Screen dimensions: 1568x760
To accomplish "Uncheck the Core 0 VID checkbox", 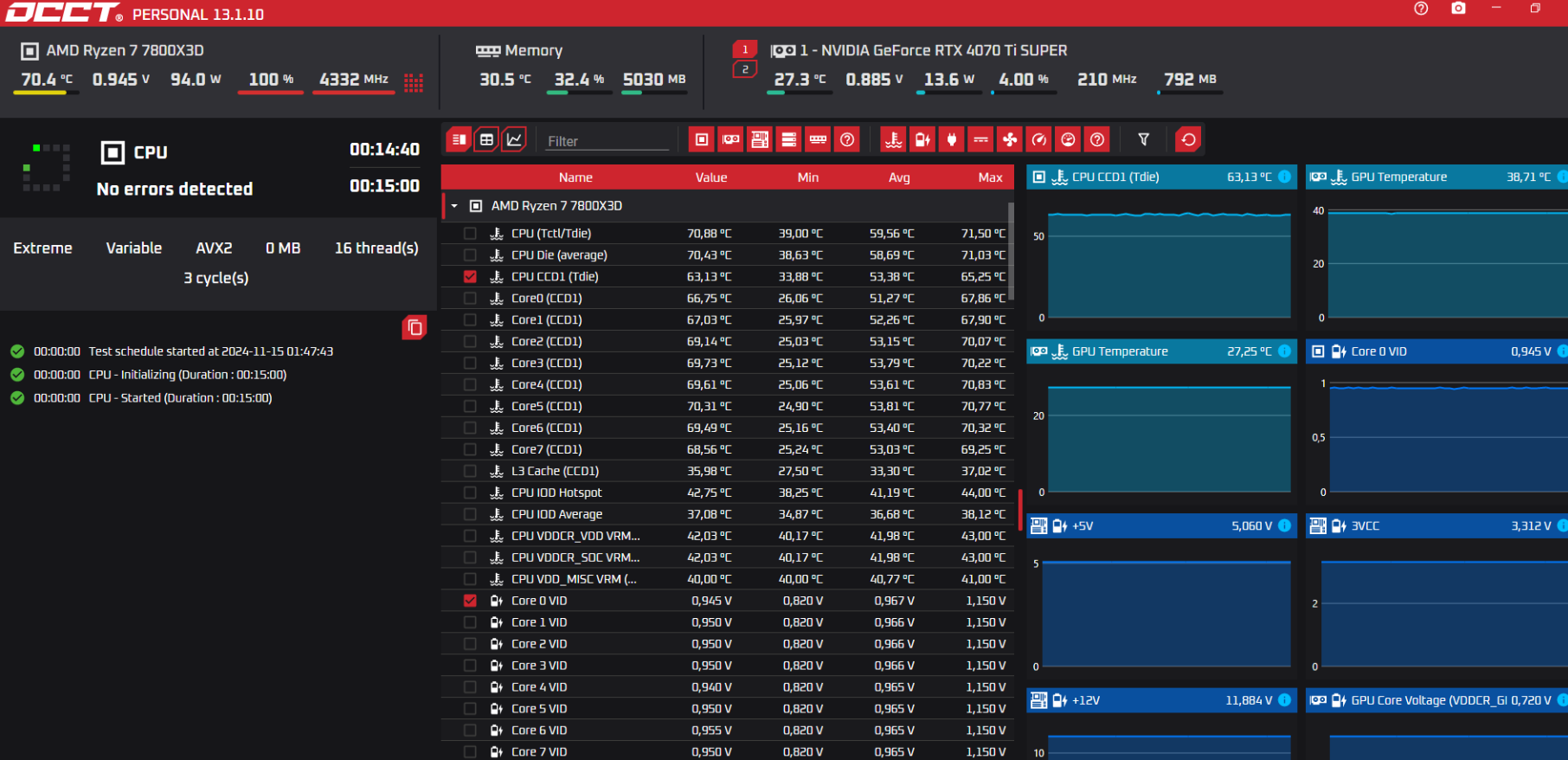I will pos(470,601).
